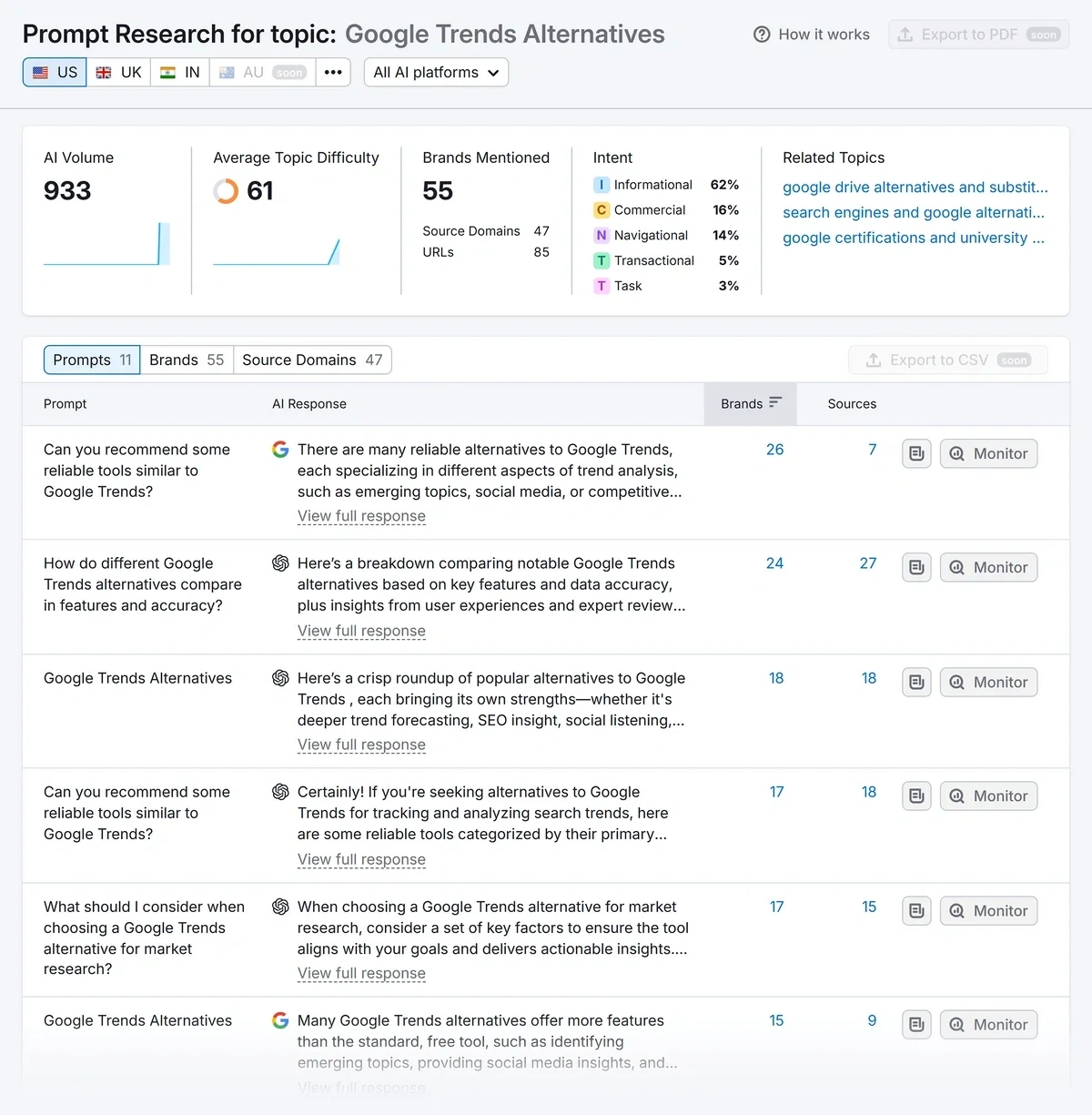The image size is (1092, 1115).
Task: Open the All AI platforms dropdown
Action: click(x=436, y=73)
